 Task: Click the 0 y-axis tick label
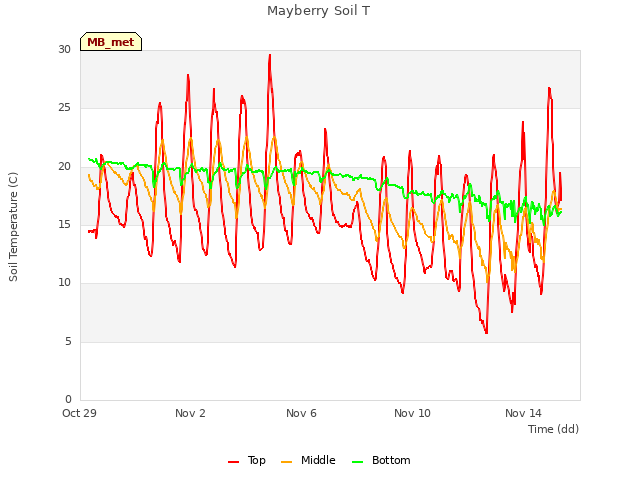(x=68, y=399)
